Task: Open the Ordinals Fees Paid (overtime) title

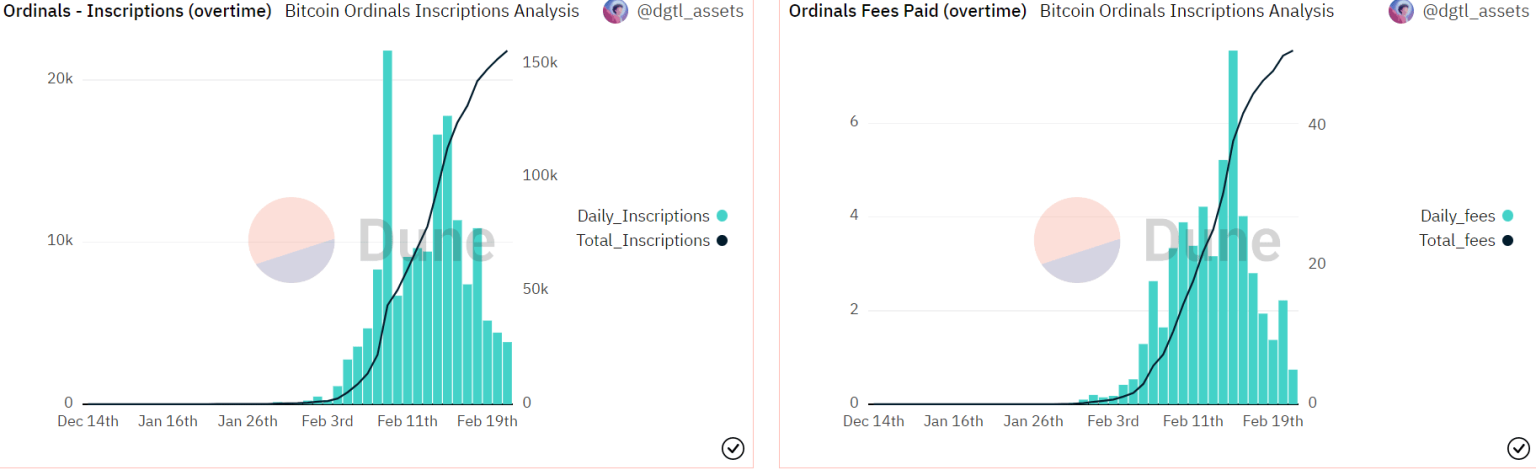Action: 907,12
